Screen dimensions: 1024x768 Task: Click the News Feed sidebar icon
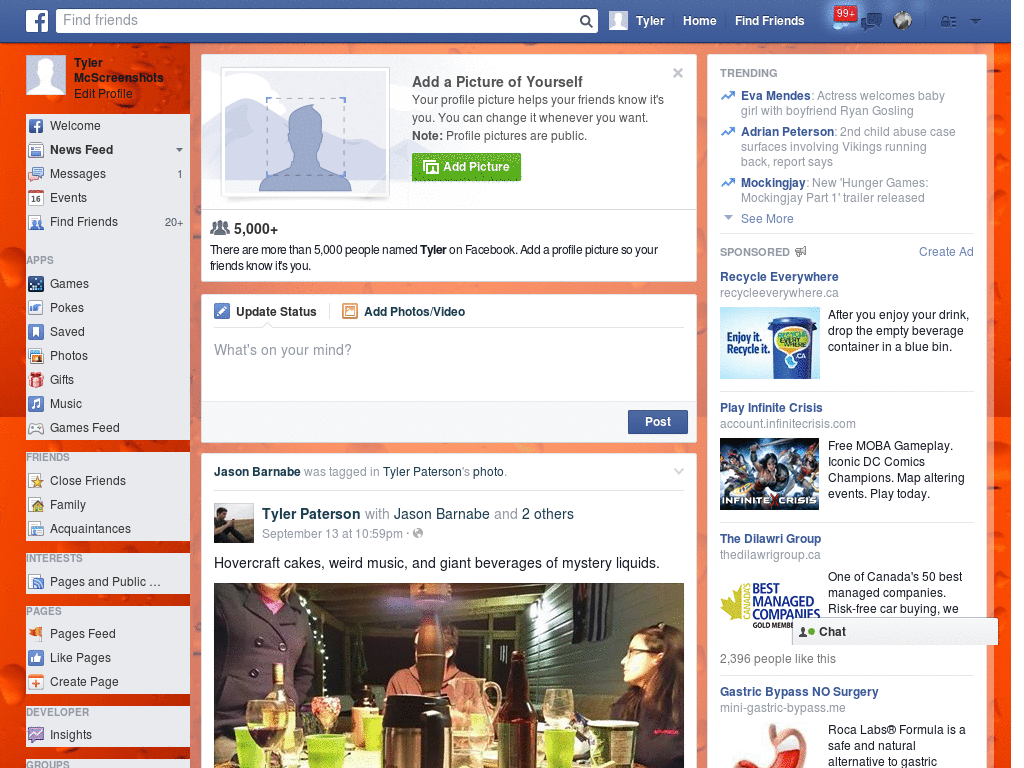(x=36, y=150)
